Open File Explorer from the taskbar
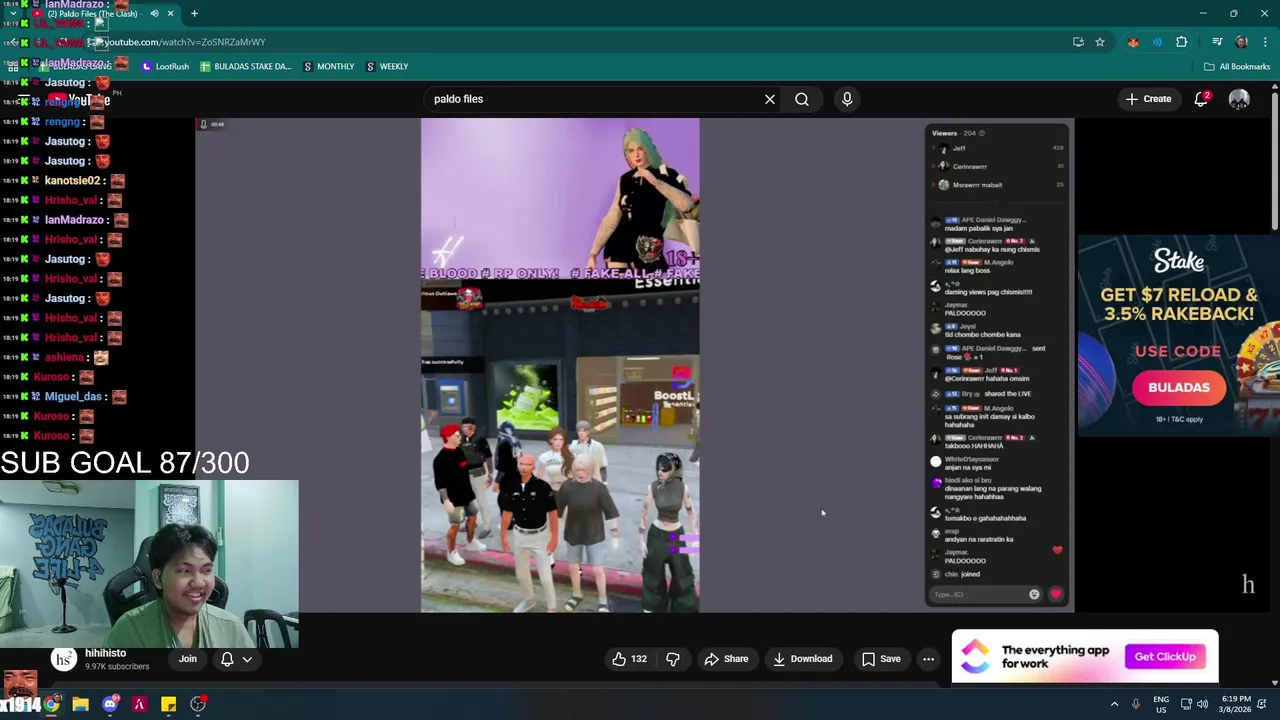Screen dimensions: 1280x720 tap(80, 704)
